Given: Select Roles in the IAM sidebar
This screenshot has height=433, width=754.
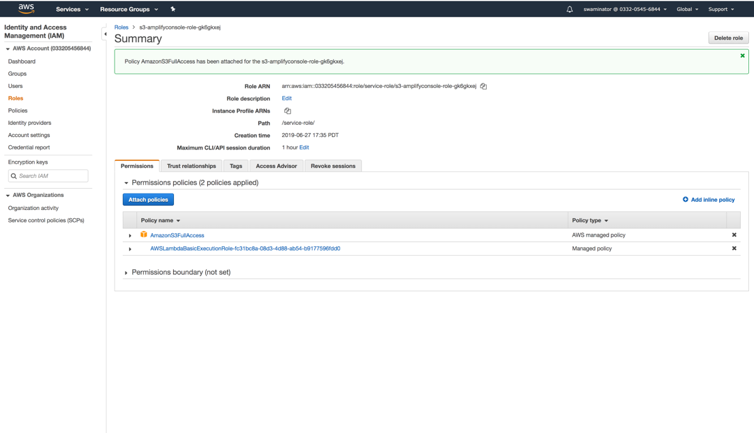Looking at the screenshot, I should click(x=15, y=98).
